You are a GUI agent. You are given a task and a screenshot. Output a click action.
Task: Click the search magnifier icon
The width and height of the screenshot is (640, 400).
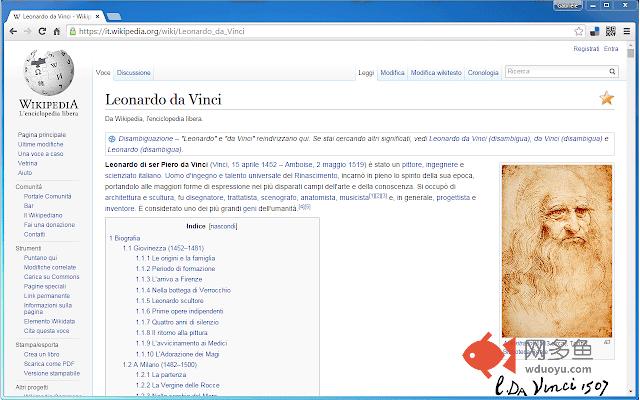612,71
